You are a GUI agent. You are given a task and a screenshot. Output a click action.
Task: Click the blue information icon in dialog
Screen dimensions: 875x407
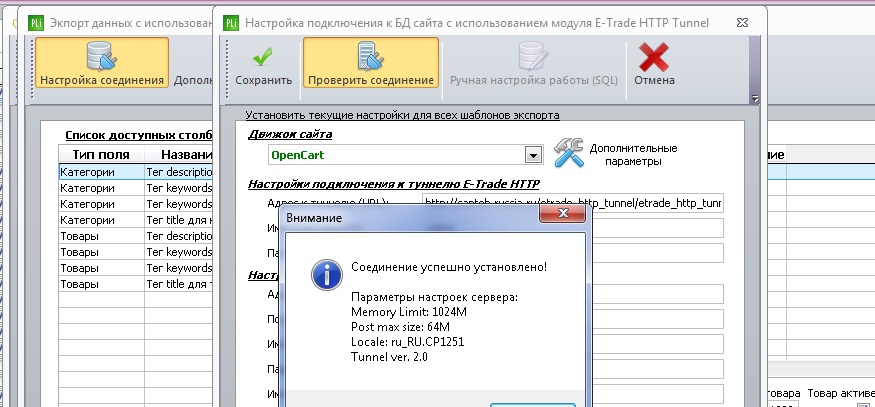click(x=326, y=275)
